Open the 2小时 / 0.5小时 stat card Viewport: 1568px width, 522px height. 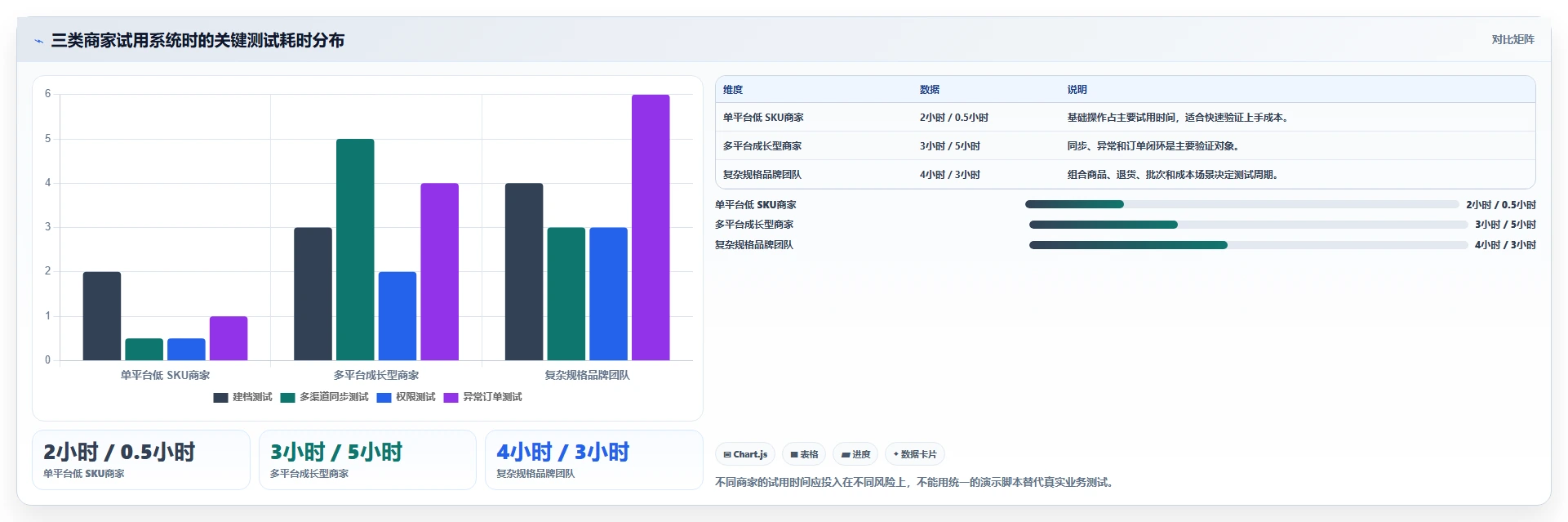tap(141, 460)
